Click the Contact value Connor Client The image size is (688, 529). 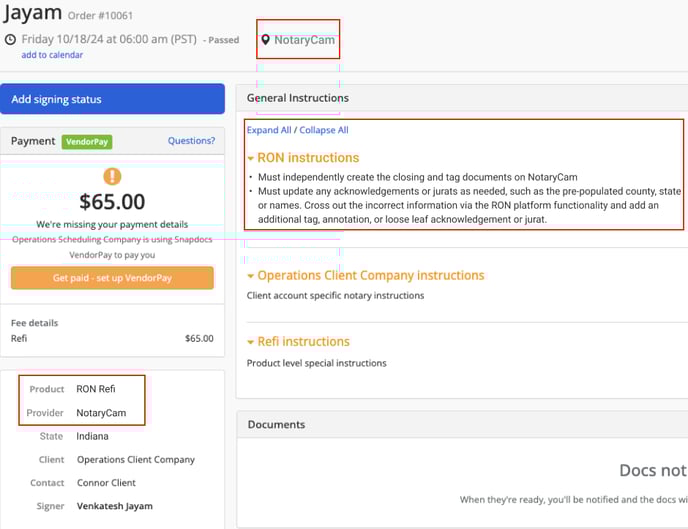tap(106, 483)
